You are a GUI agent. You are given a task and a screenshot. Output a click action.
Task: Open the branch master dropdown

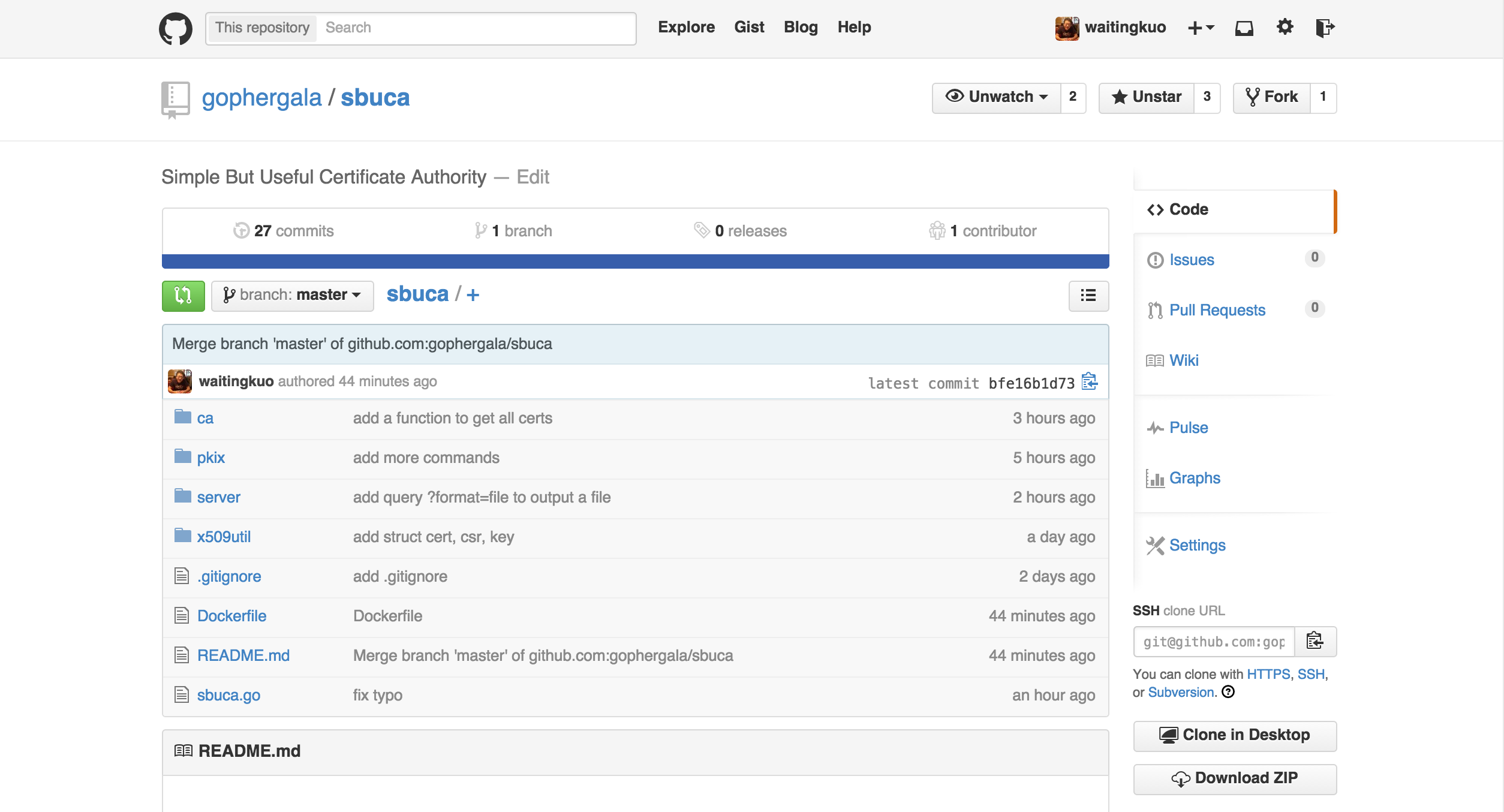tap(293, 295)
